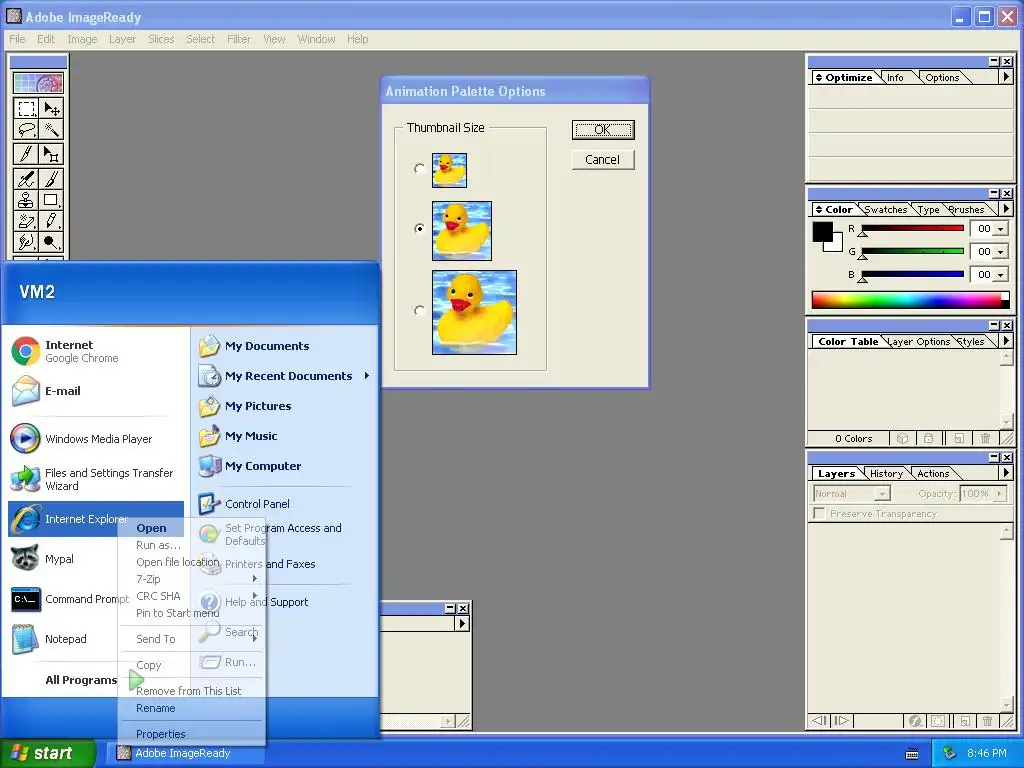Select the Pencil tool

pyautogui.click(x=52, y=221)
